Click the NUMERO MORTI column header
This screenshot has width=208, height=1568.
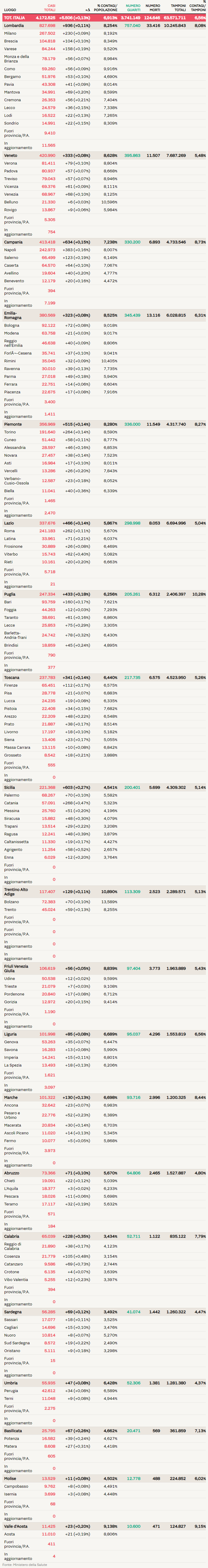(x=153, y=8)
